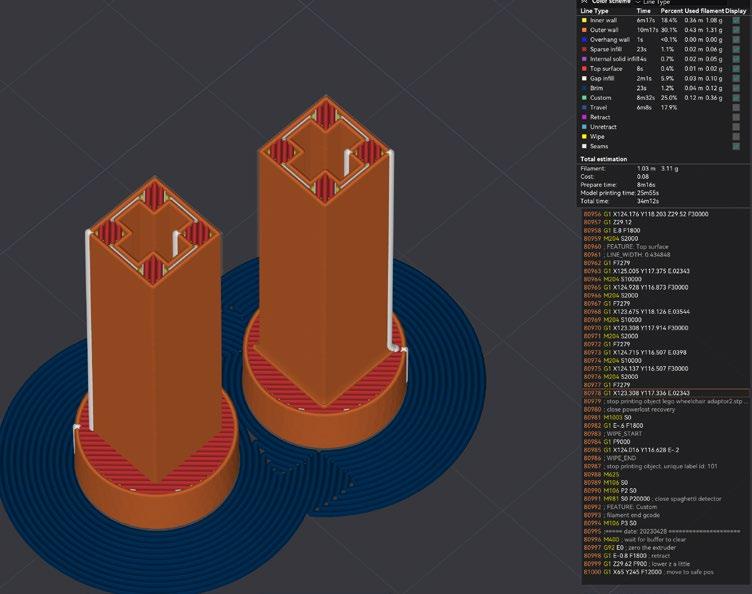The width and height of the screenshot is (752, 594).
Task: Click the Line Type column header
Action: coord(594,11)
